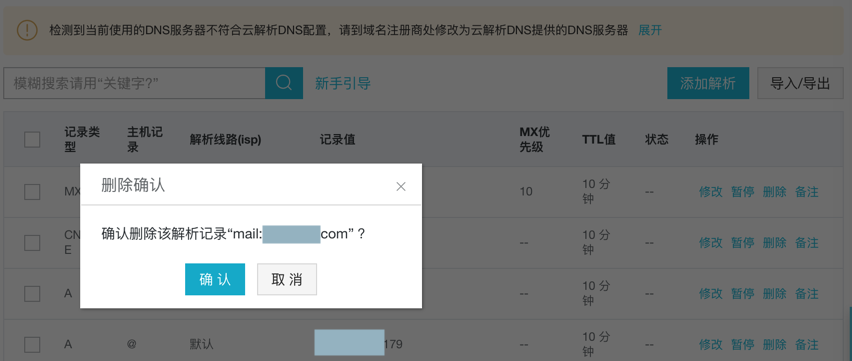Expand the DNS warning via 展开
Viewport: 852px width, 361px height.
[650, 30]
